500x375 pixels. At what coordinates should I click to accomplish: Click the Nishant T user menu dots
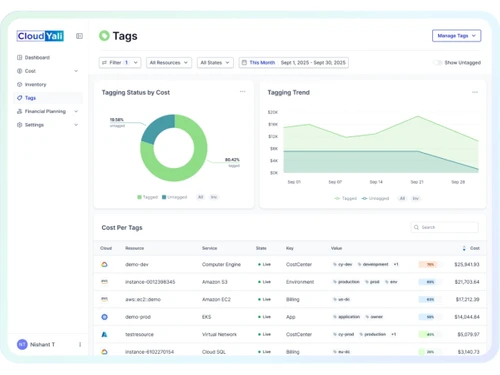[80, 344]
